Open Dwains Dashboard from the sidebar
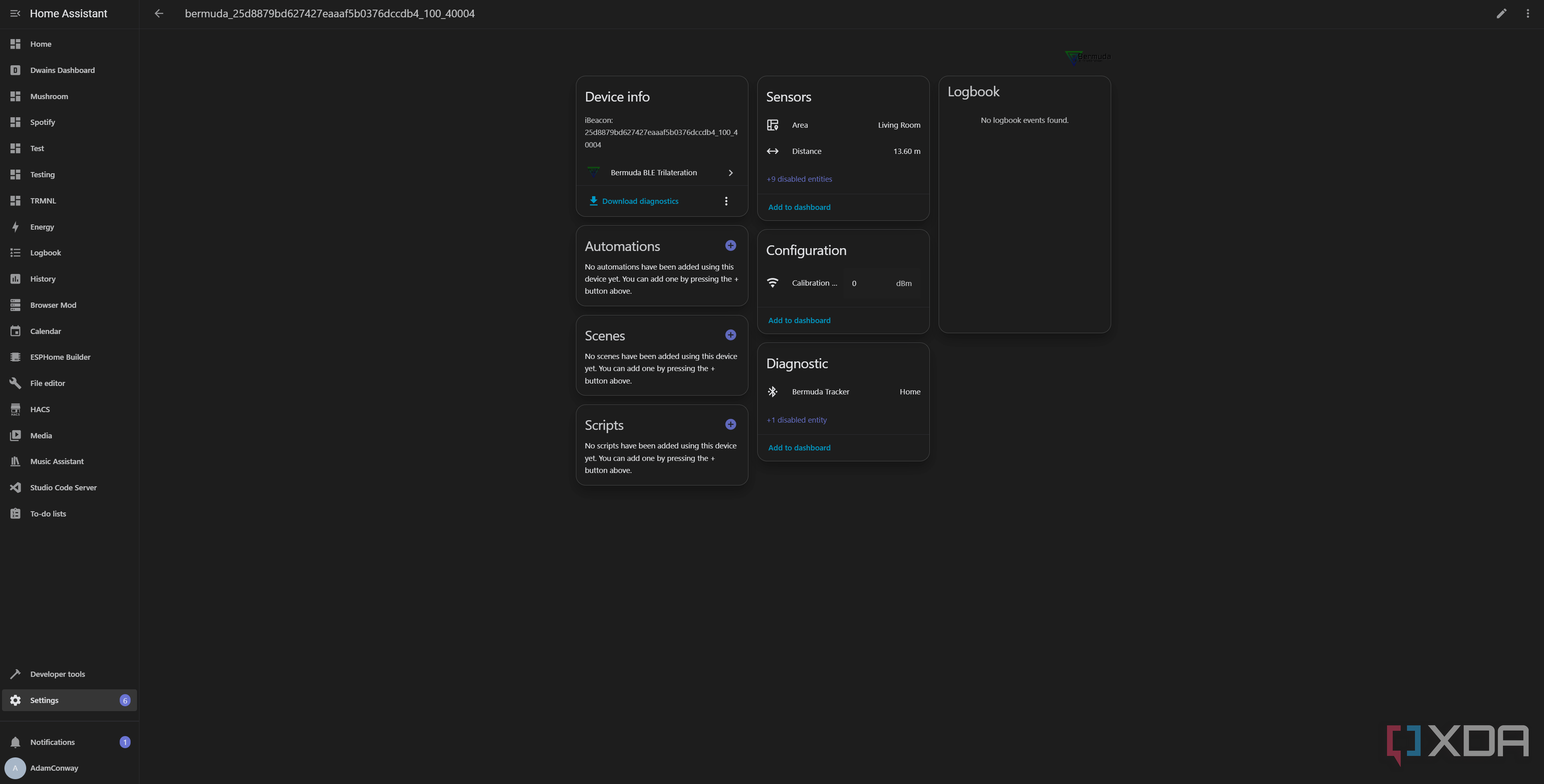Viewport: 1544px width, 784px height. point(70,70)
